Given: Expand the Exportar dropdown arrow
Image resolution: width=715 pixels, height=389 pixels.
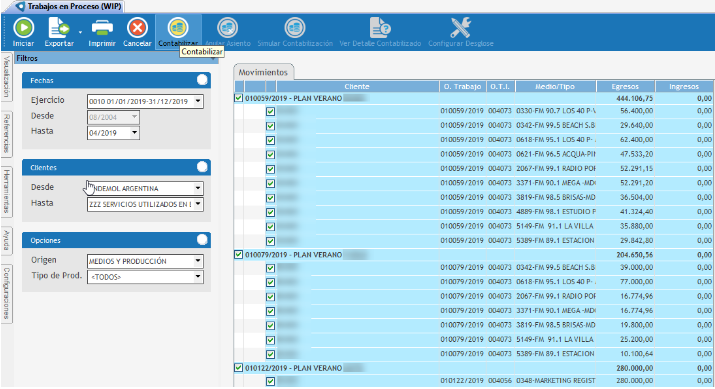Looking at the screenshot, I should tap(80, 32).
